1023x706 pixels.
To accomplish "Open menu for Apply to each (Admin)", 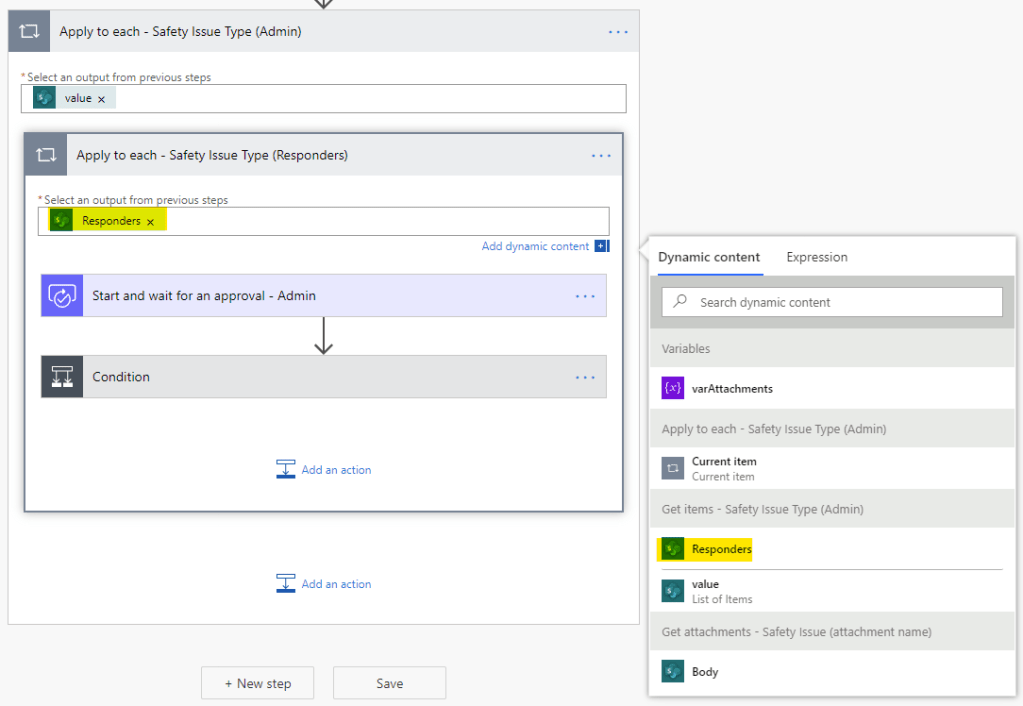I will coord(618,32).
